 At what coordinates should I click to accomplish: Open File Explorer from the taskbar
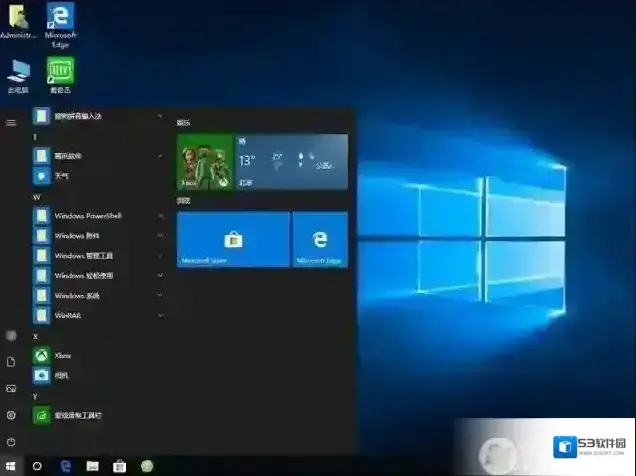point(92,466)
